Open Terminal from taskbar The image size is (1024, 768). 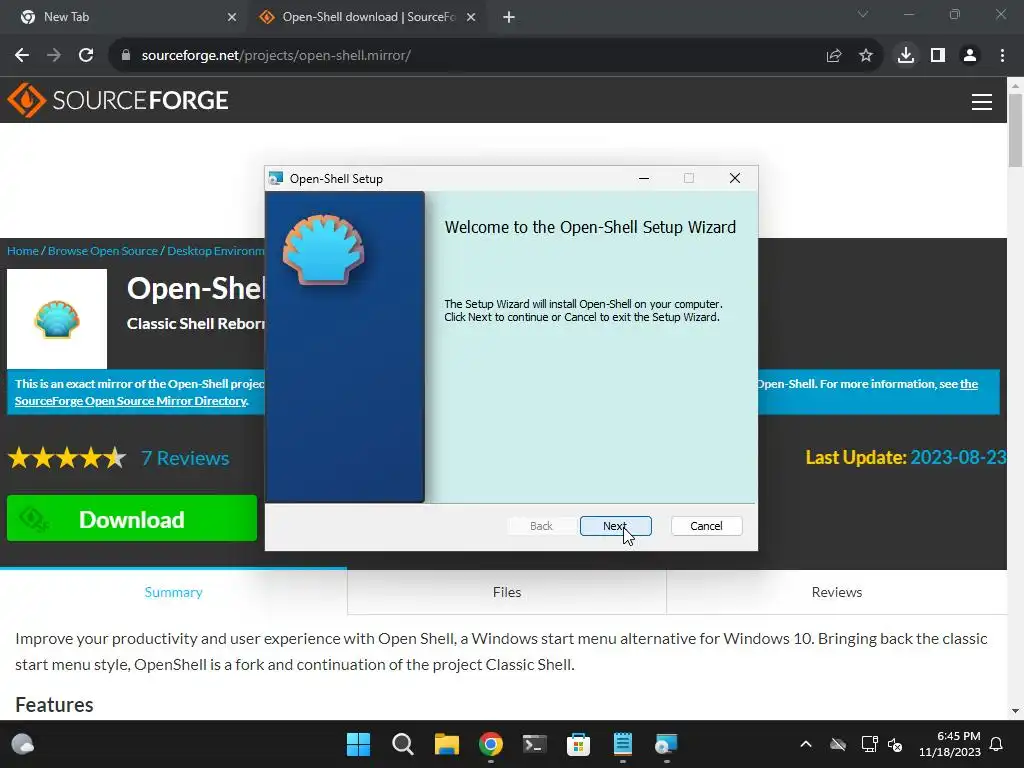534,744
